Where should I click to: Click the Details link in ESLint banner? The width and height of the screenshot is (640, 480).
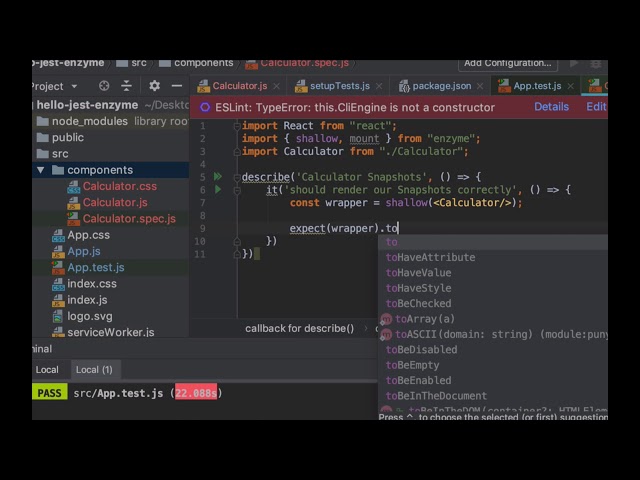(551, 107)
